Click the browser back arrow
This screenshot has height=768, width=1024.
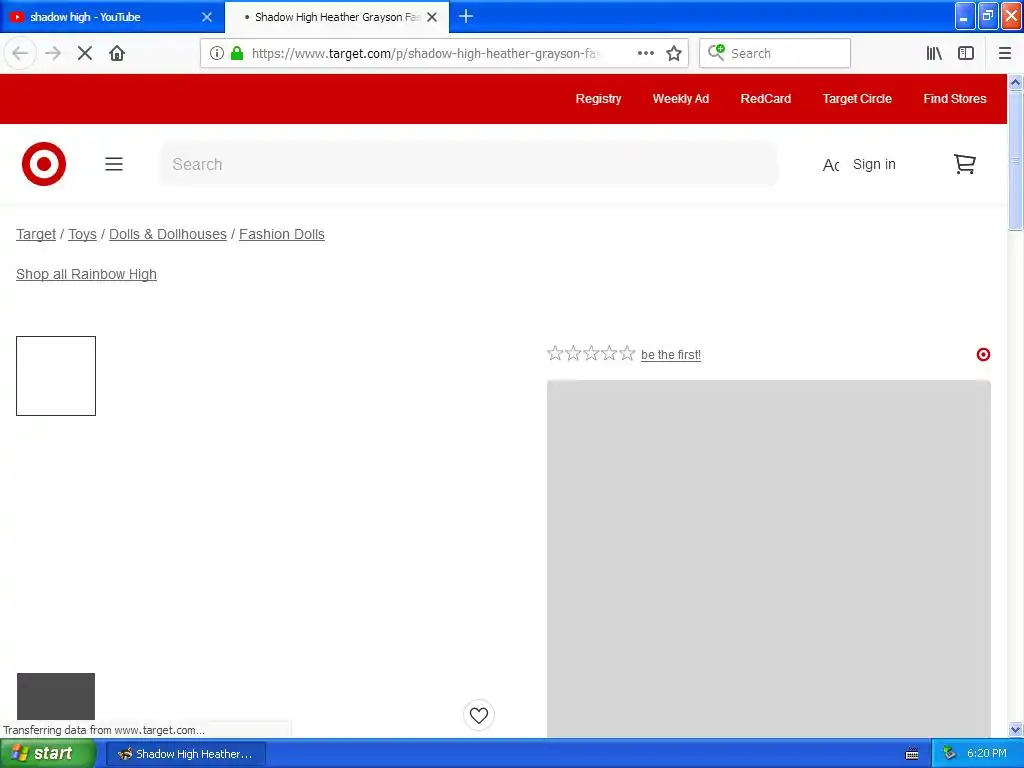[x=20, y=54]
